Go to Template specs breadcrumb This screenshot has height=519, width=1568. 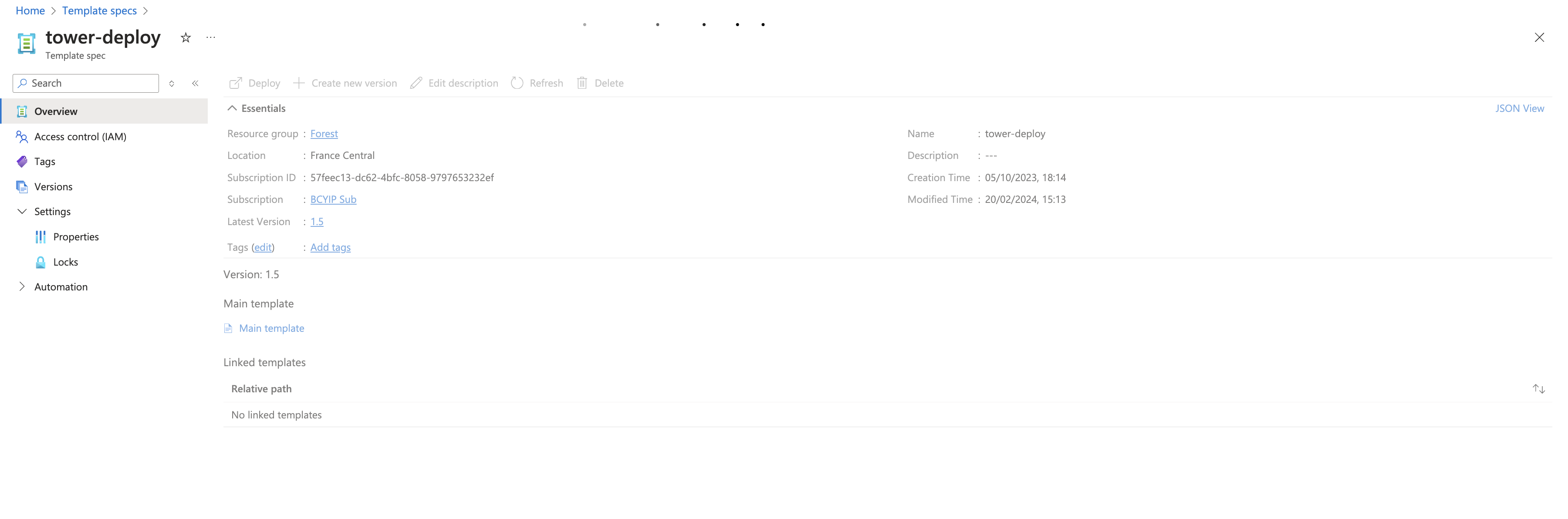click(99, 10)
